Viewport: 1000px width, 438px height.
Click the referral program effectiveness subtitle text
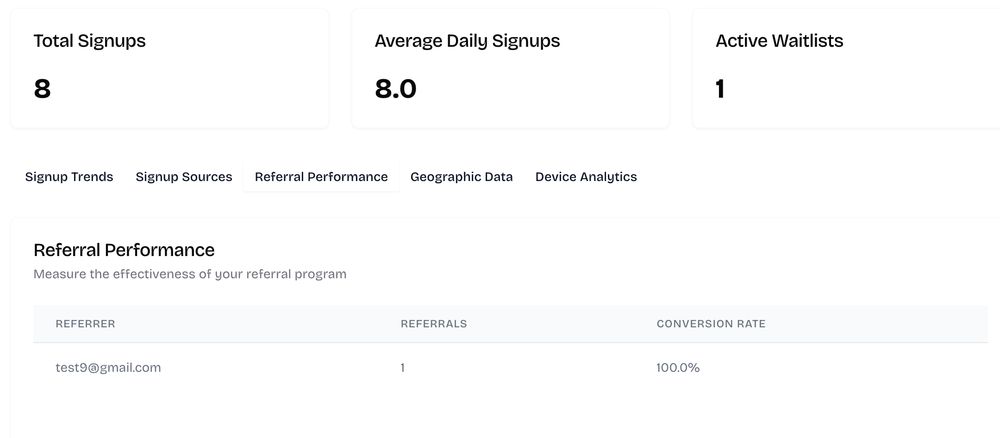pyautogui.click(x=190, y=274)
